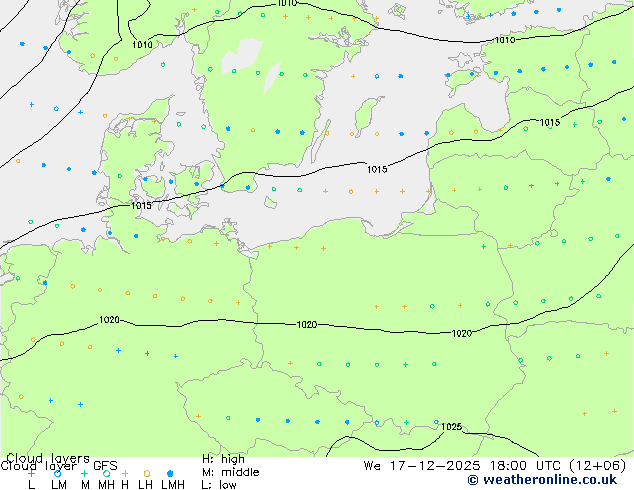Click the "M: middle" legend text
634x490 pixels.
pyautogui.click(x=230, y=472)
